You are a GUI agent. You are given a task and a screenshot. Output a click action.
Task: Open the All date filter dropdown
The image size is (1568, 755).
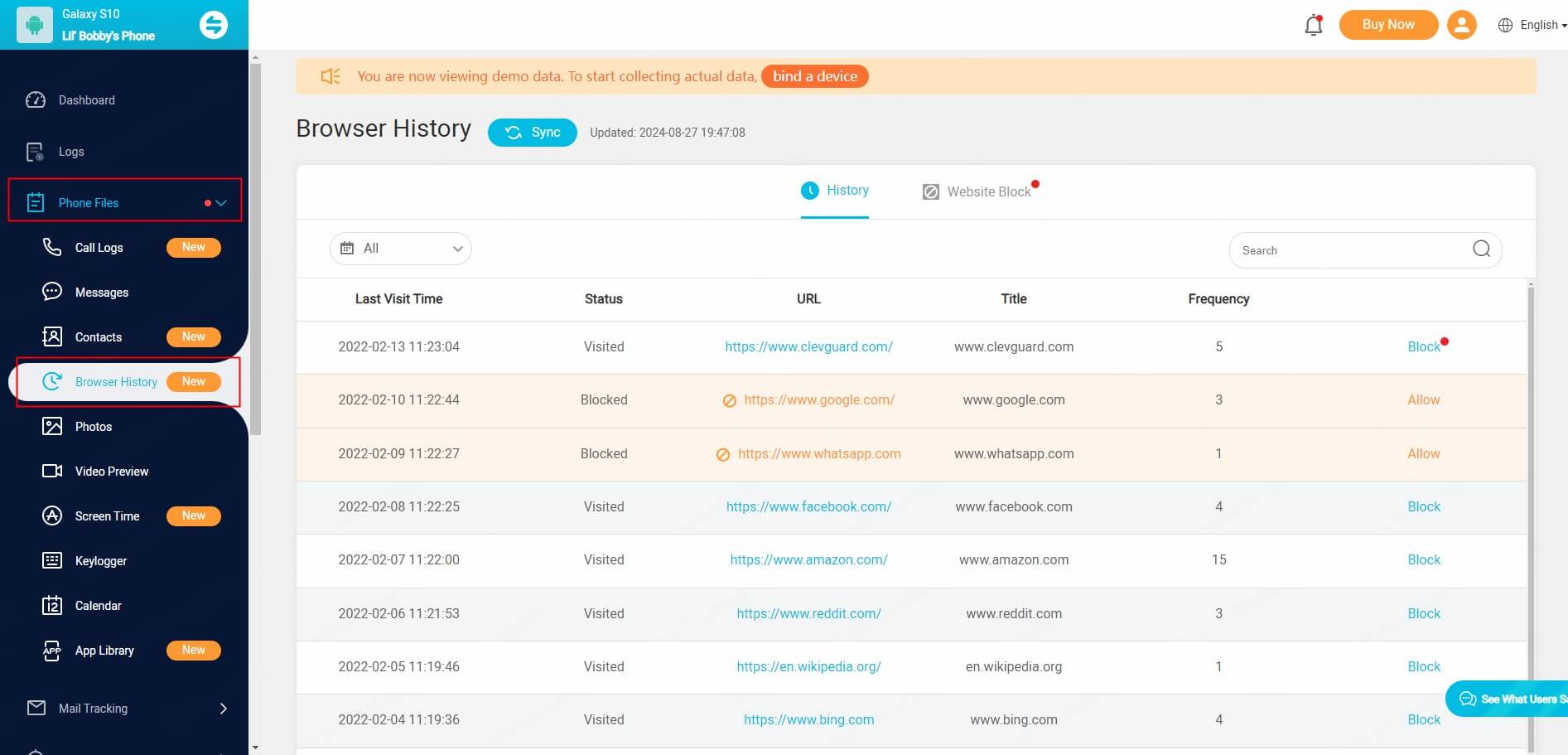tap(401, 249)
